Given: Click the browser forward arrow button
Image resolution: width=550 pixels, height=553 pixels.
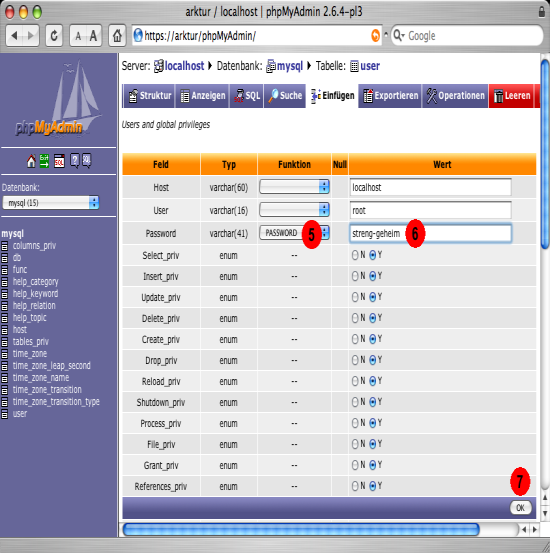Looking at the screenshot, I should pos(31,36).
